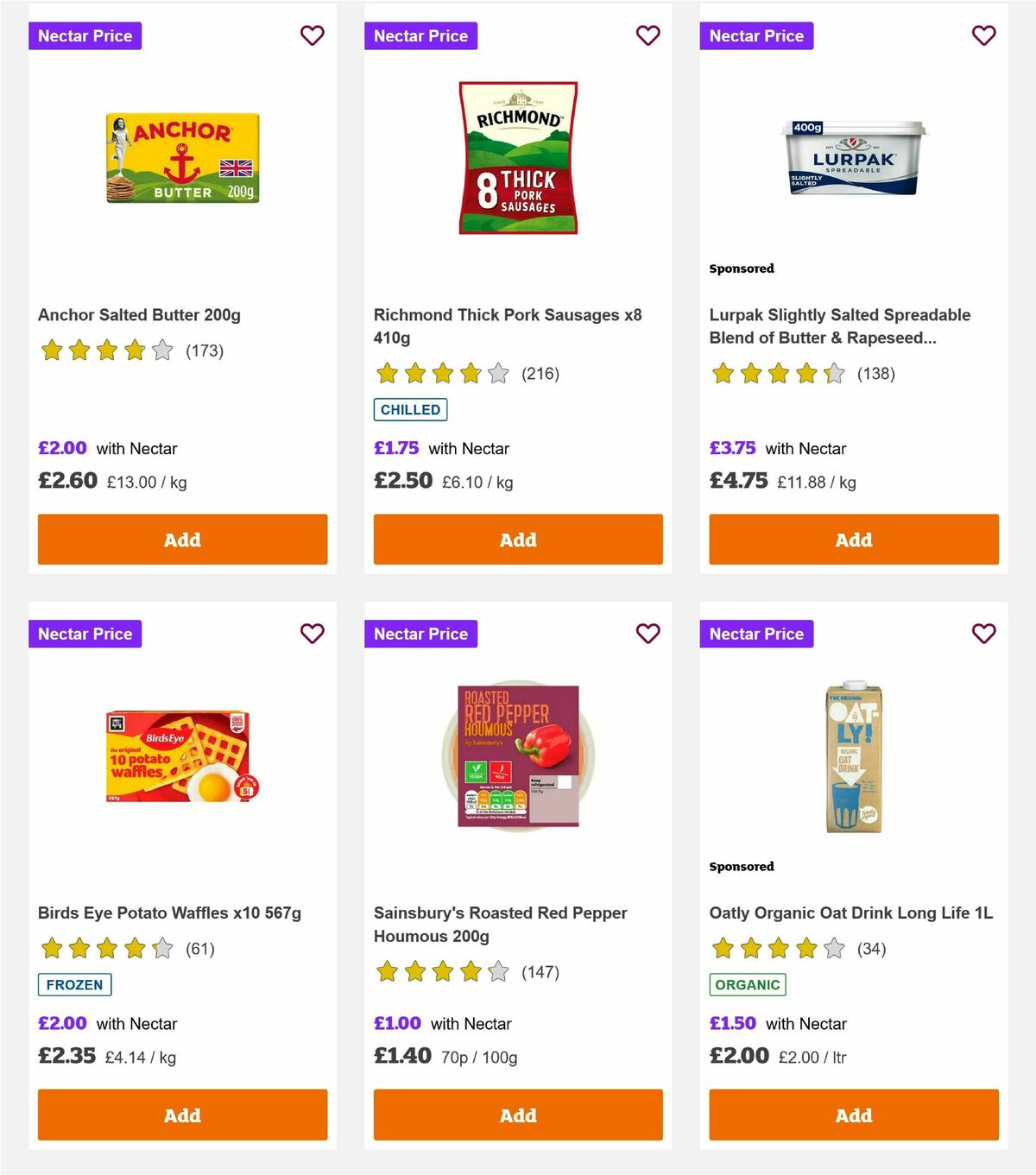
Task: Click Nectar Price badge on Birds Eye card
Action: click(x=85, y=633)
